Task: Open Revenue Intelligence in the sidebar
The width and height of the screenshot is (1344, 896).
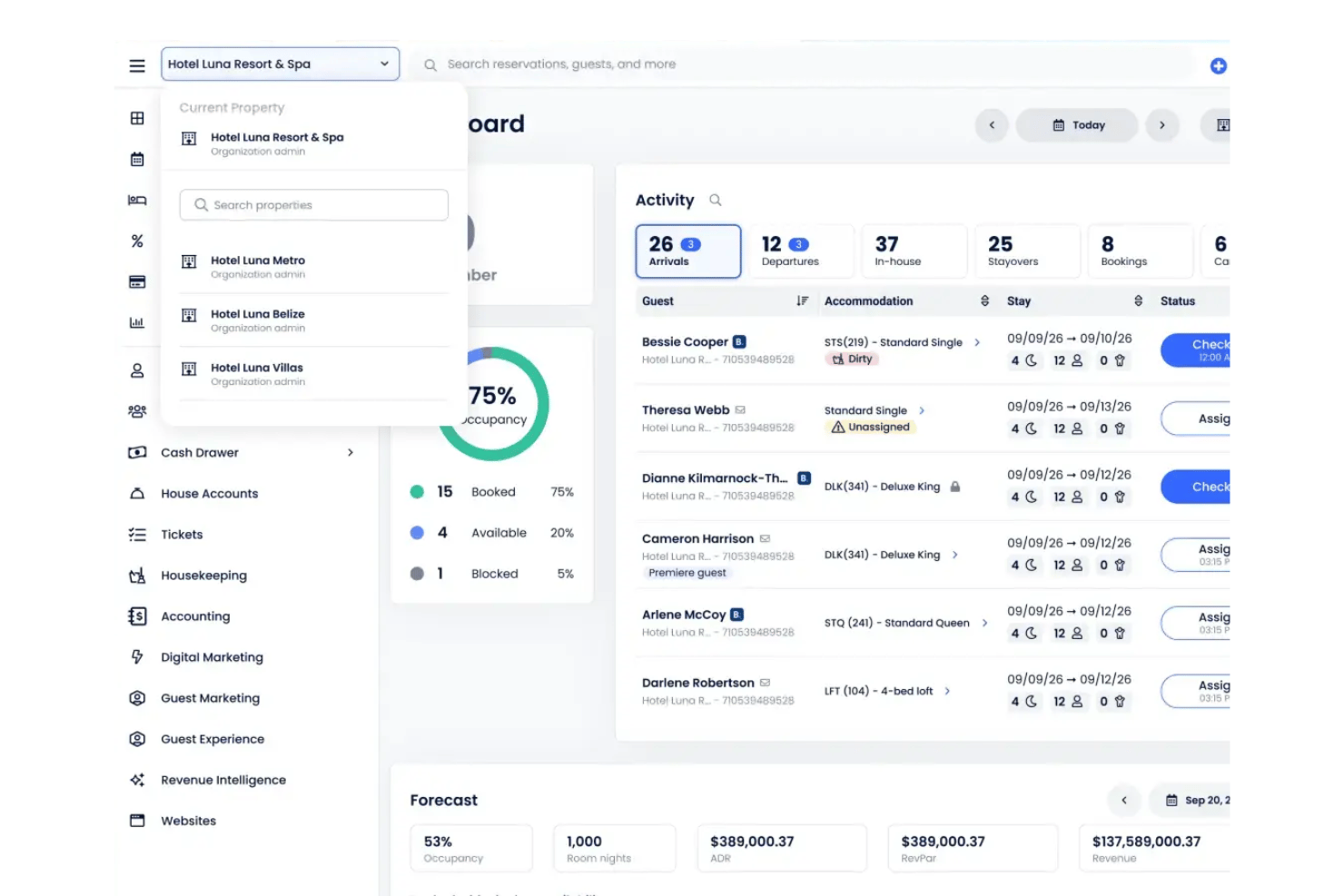Action: pyautogui.click(x=223, y=780)
